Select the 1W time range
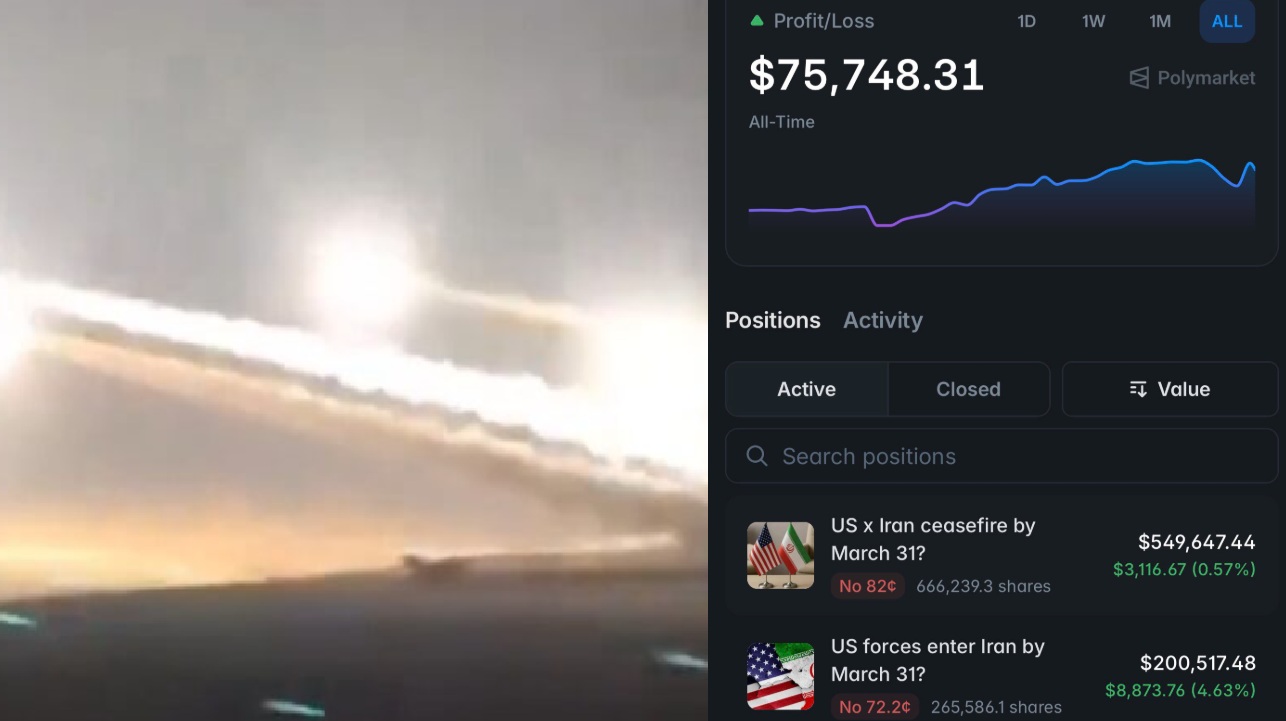 1093,21
